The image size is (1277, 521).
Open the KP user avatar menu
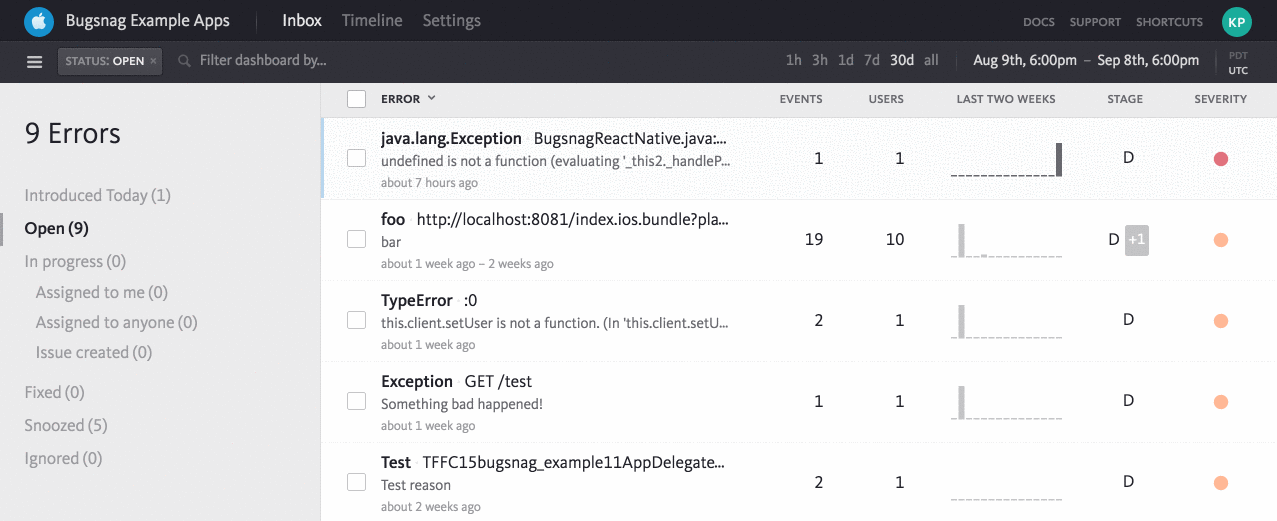click(1236, 21)
